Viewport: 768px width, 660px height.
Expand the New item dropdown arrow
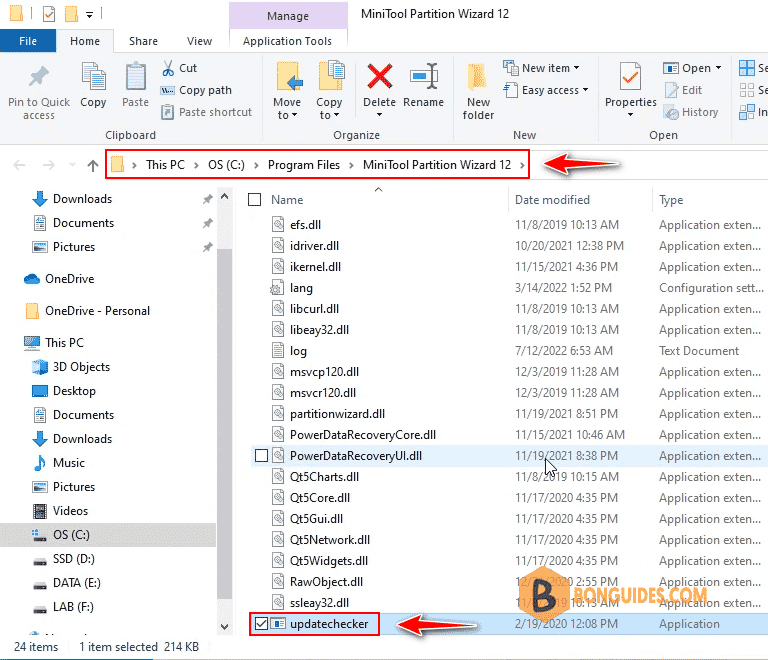click(x=576, y=68)
